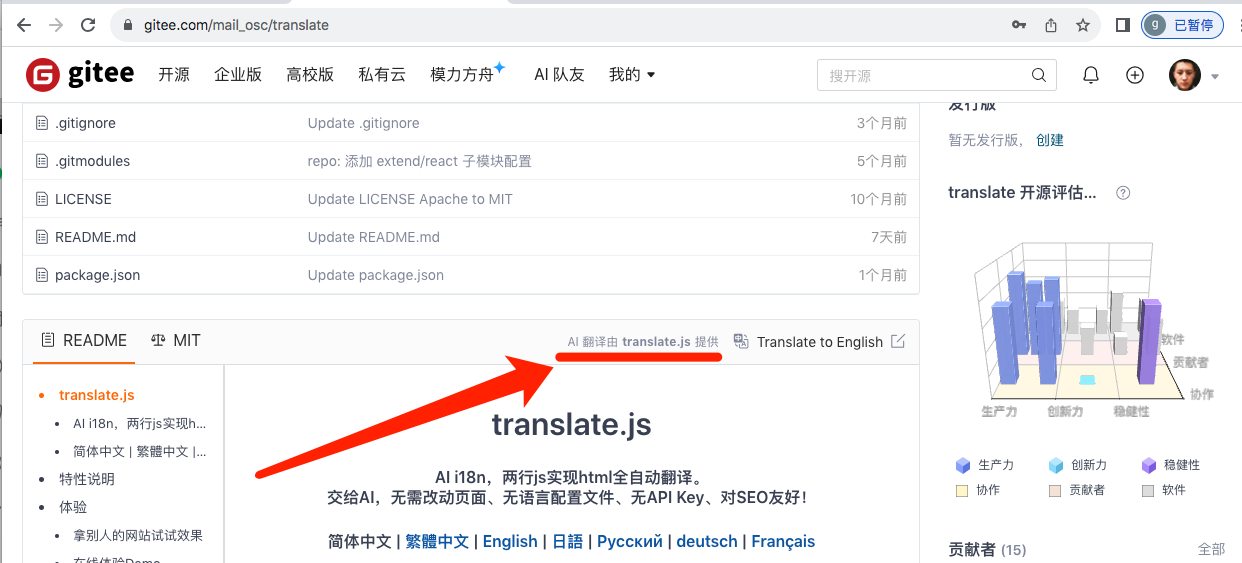Click the help icon beside 开源评估
This screenshot has height=563, width=1242.
1123,193
